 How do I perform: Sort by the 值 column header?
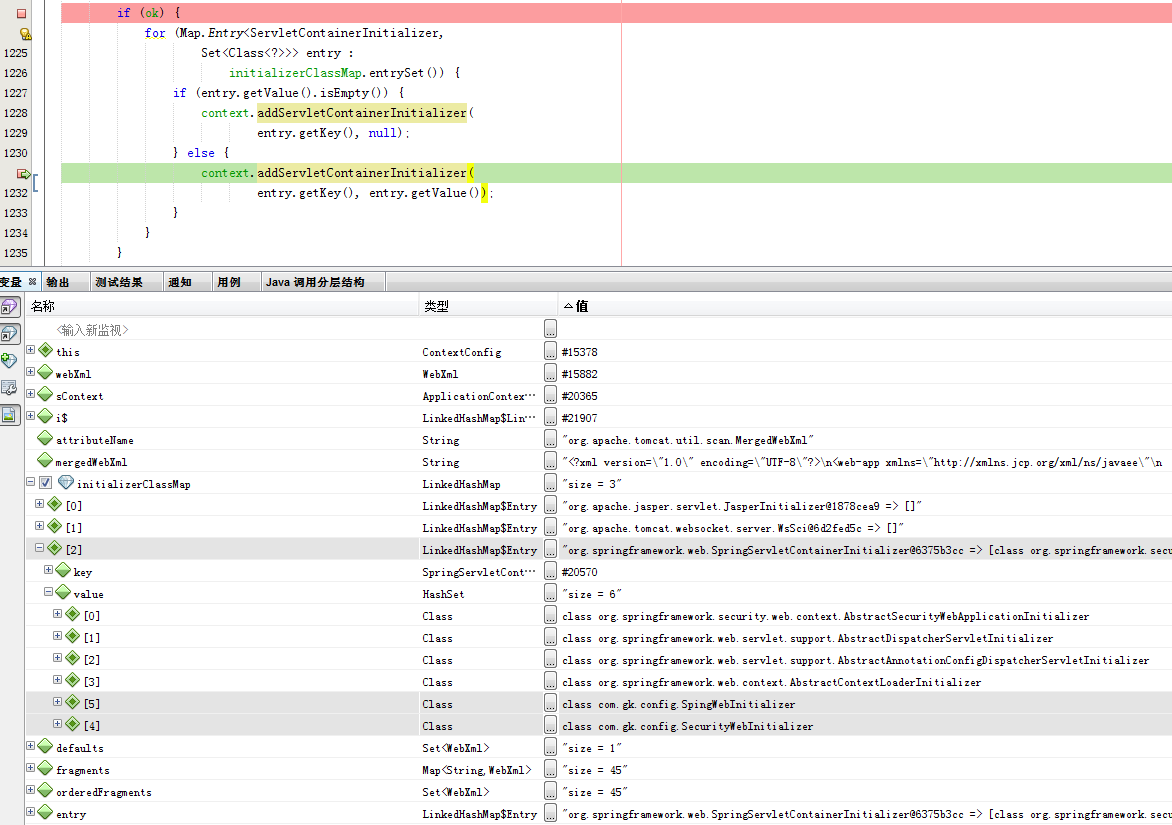(x=866, y=306)
